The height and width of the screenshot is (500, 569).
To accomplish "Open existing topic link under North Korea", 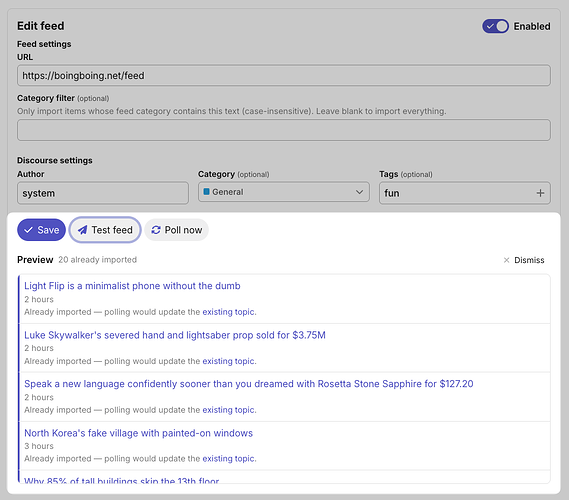I will tap(228, 458).
